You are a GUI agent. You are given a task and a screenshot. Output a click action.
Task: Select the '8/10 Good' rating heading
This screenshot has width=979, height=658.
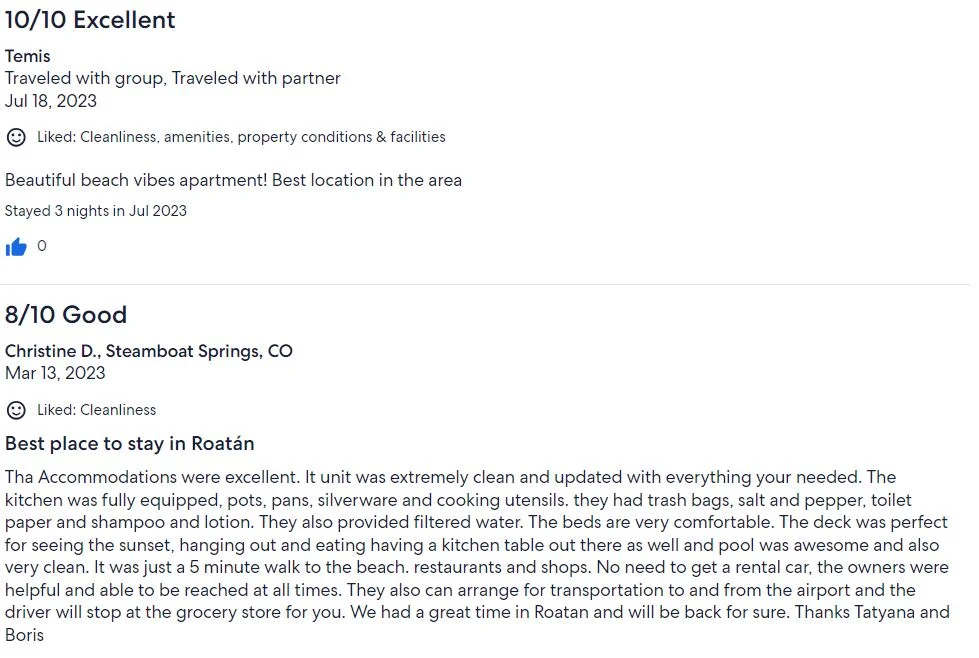pyautogui.click(x=66, y=315)
